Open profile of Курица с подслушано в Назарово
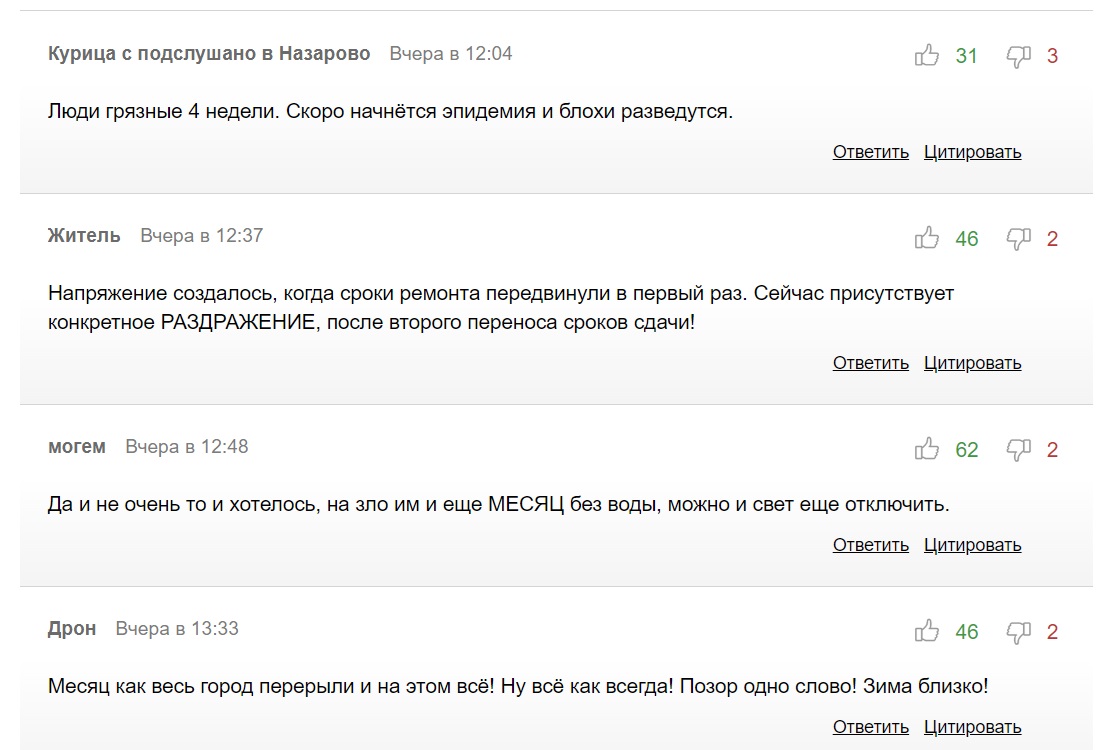This screenshot has width=1098, height=750. point(209,54)
